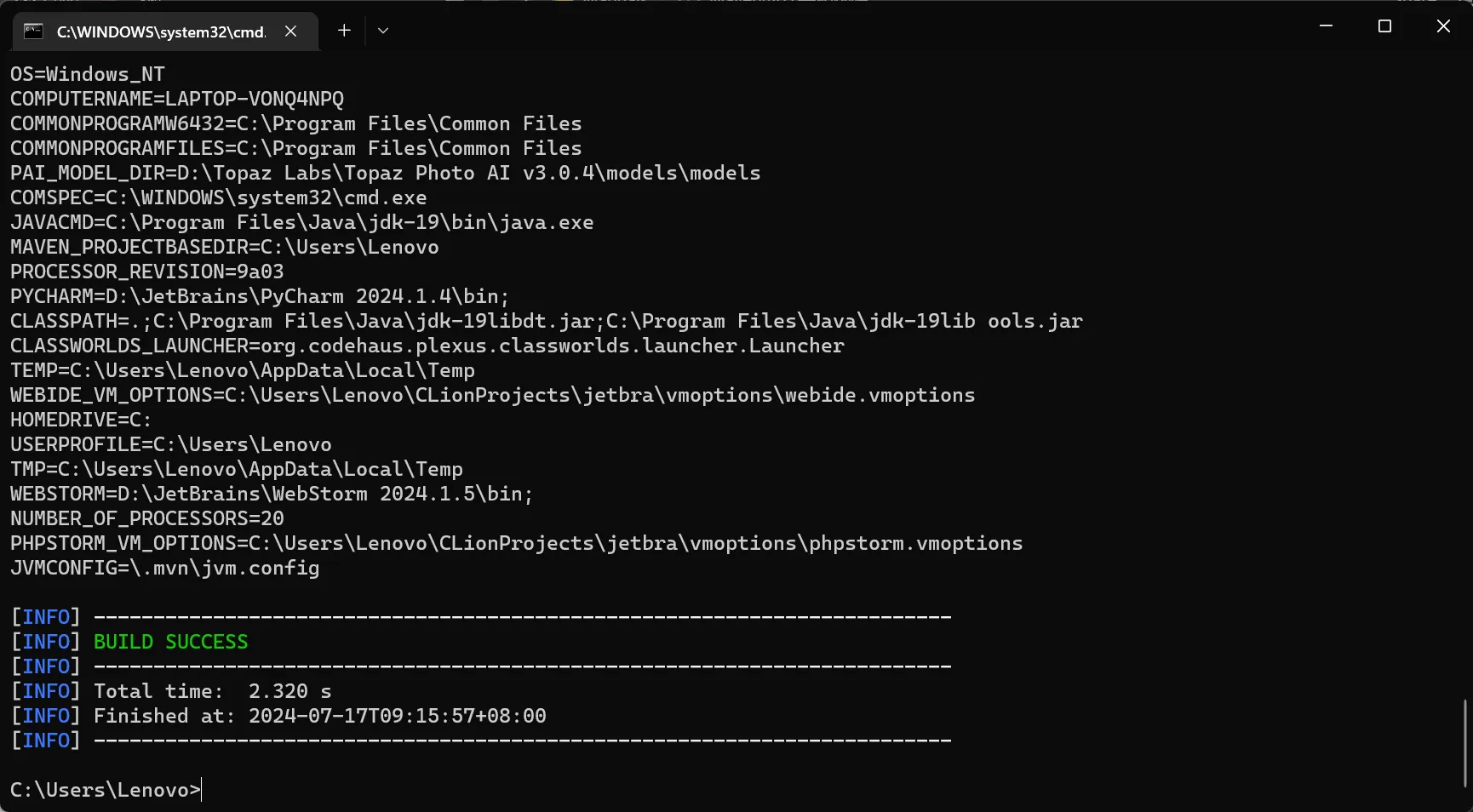Click the JVMCONFIG jvm.config line
This screenshot has width=1473, height=812.
[x=164, y=568]
